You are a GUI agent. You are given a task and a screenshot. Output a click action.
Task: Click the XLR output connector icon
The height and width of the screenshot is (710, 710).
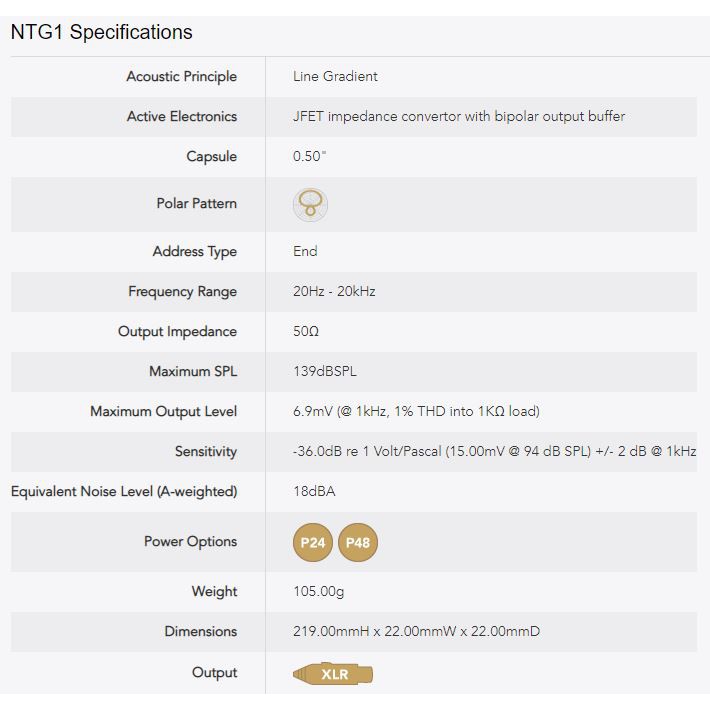click(334, 674)
